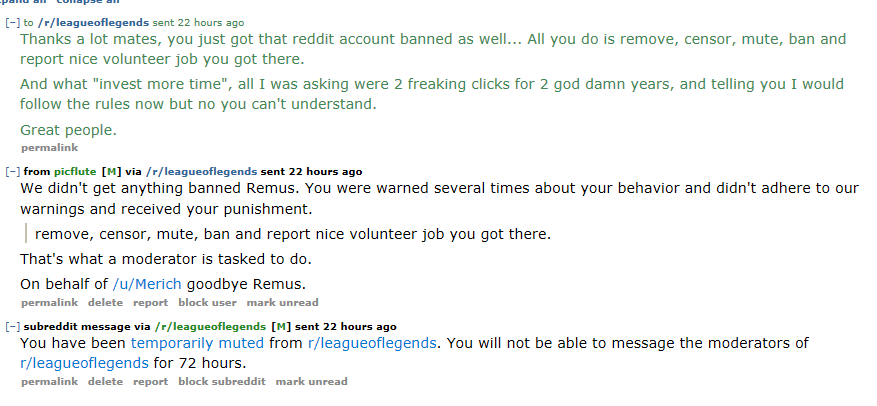Viewport: 877px width, 406px height.
Task: Collapse the message from picflute
Action: tap(12, 172)
